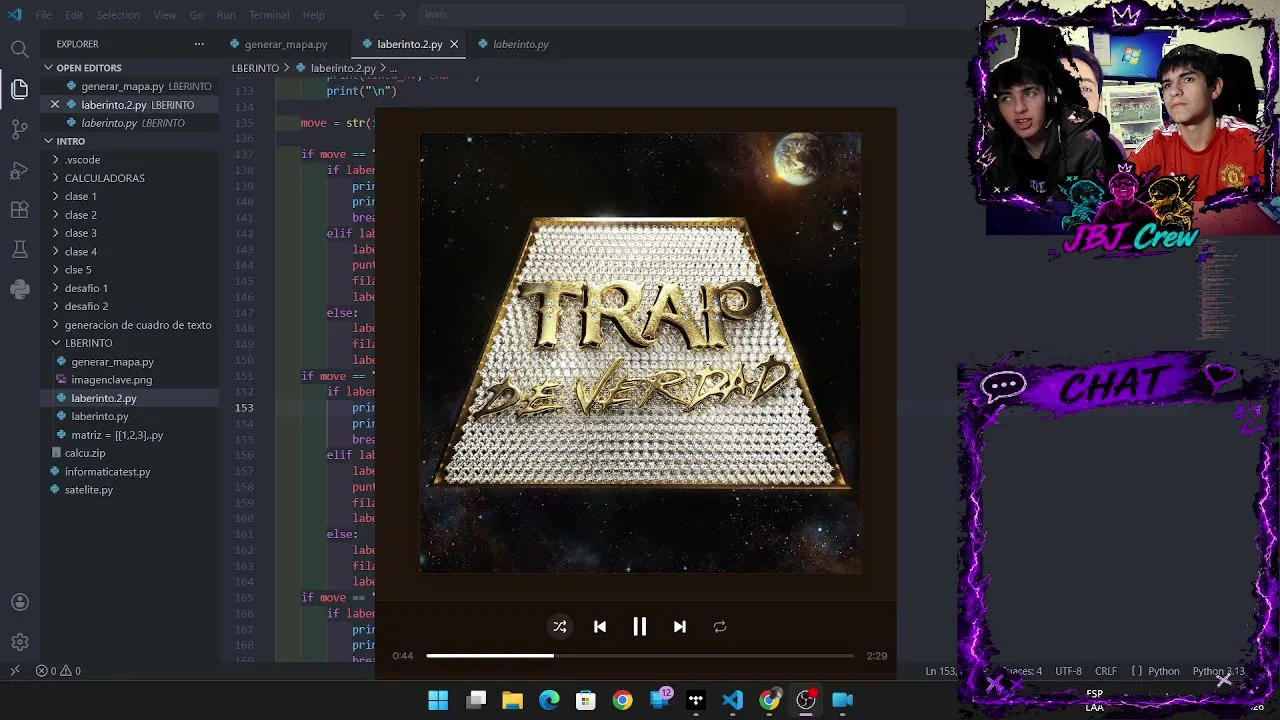Expand the clase 3 folder
This screenshot has height=720, width=1280.
pyautogui.click(x=130, y=233)
